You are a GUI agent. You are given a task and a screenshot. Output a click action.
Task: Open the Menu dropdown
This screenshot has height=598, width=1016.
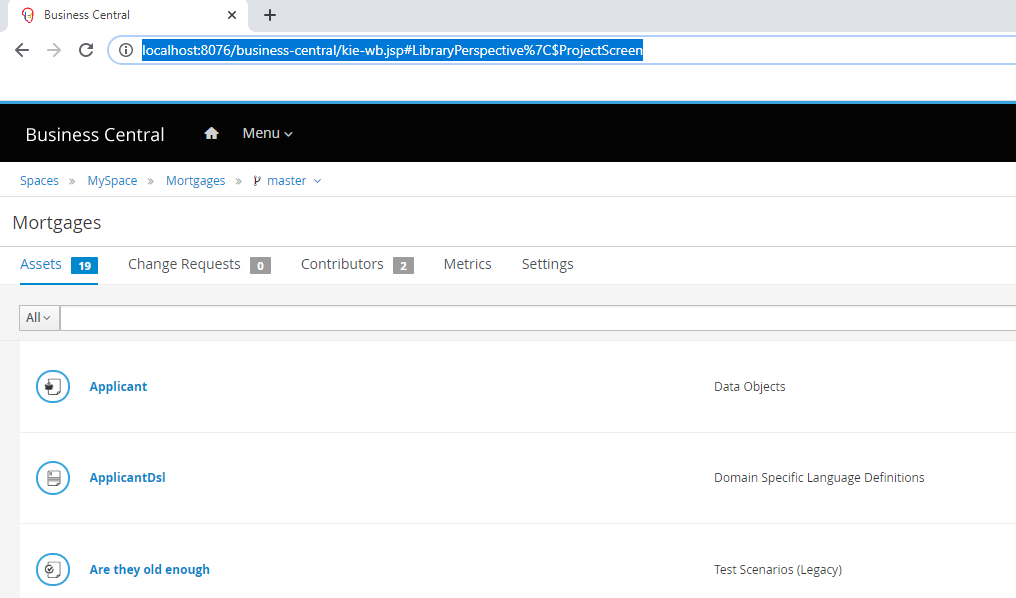tap(267, 133)
